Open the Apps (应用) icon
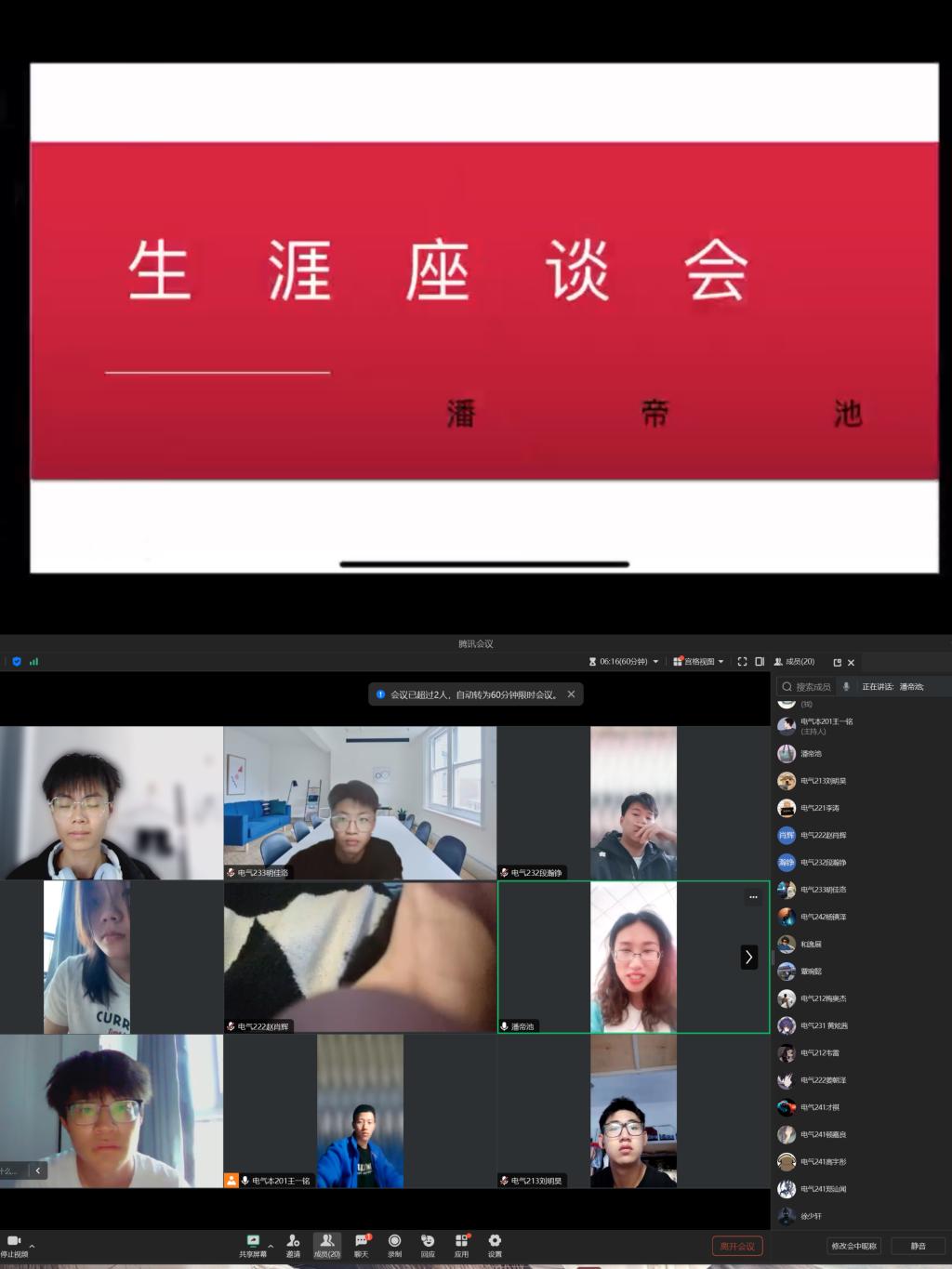Image resolution: width=952 pixels, height=1269 pixels. click(461, 1242)
